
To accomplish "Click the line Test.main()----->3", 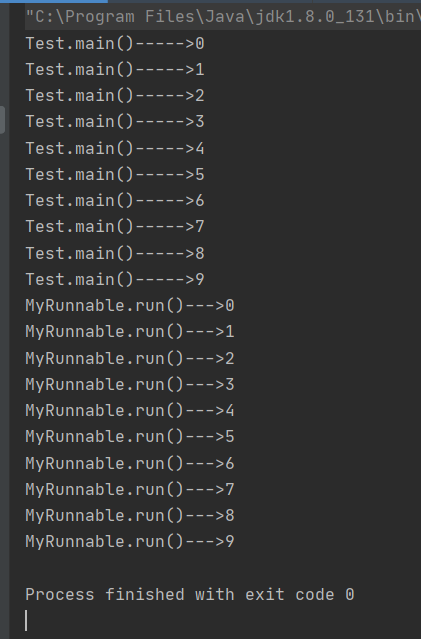I will coord(115,122).
